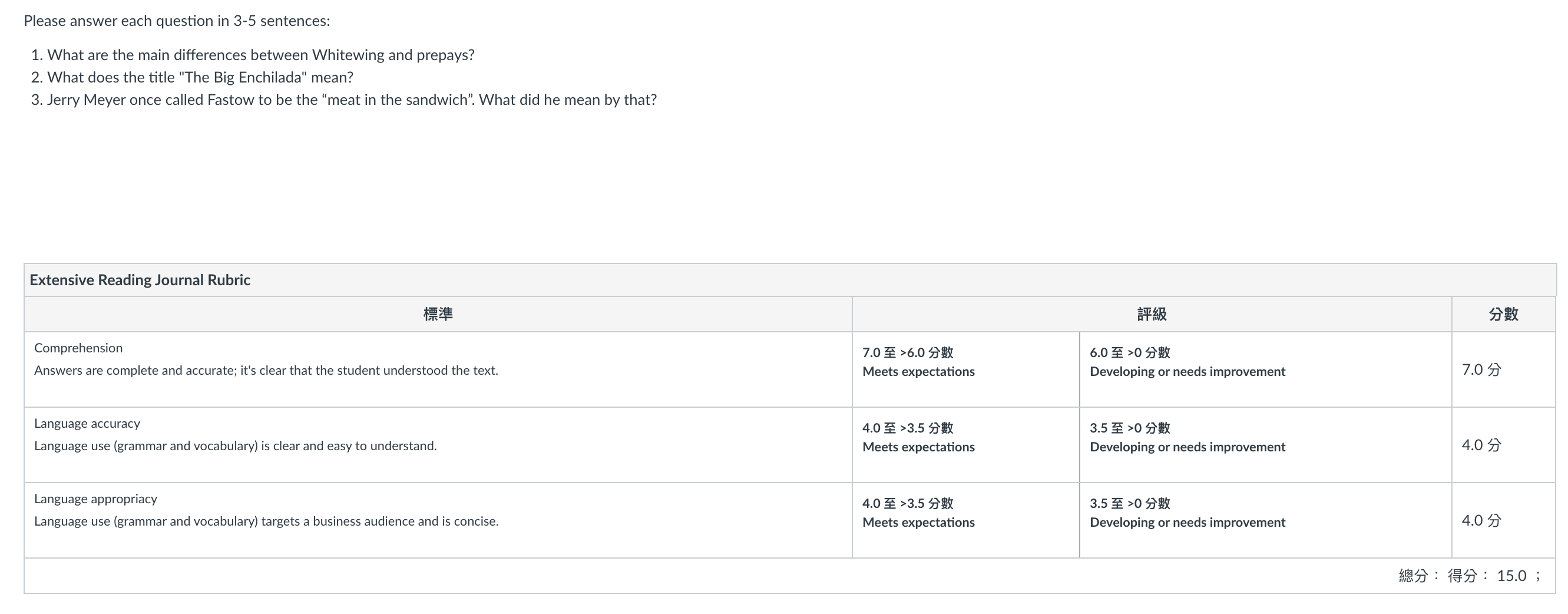Select Comprehension Meets expectations rating cell
Viewport: 1568px width, 614px height.
coord(965,369)
